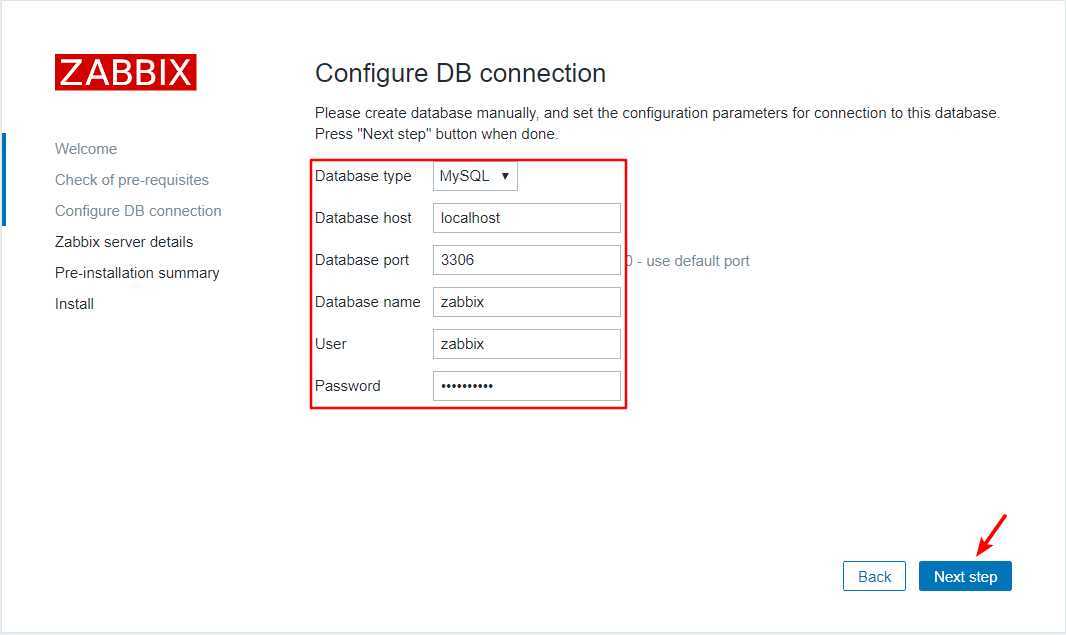Image resolution: width=1066 pixels, height=635 pixels.
Task: Click into the User input field
Action: pyautogui.click(x=526, y=344)
